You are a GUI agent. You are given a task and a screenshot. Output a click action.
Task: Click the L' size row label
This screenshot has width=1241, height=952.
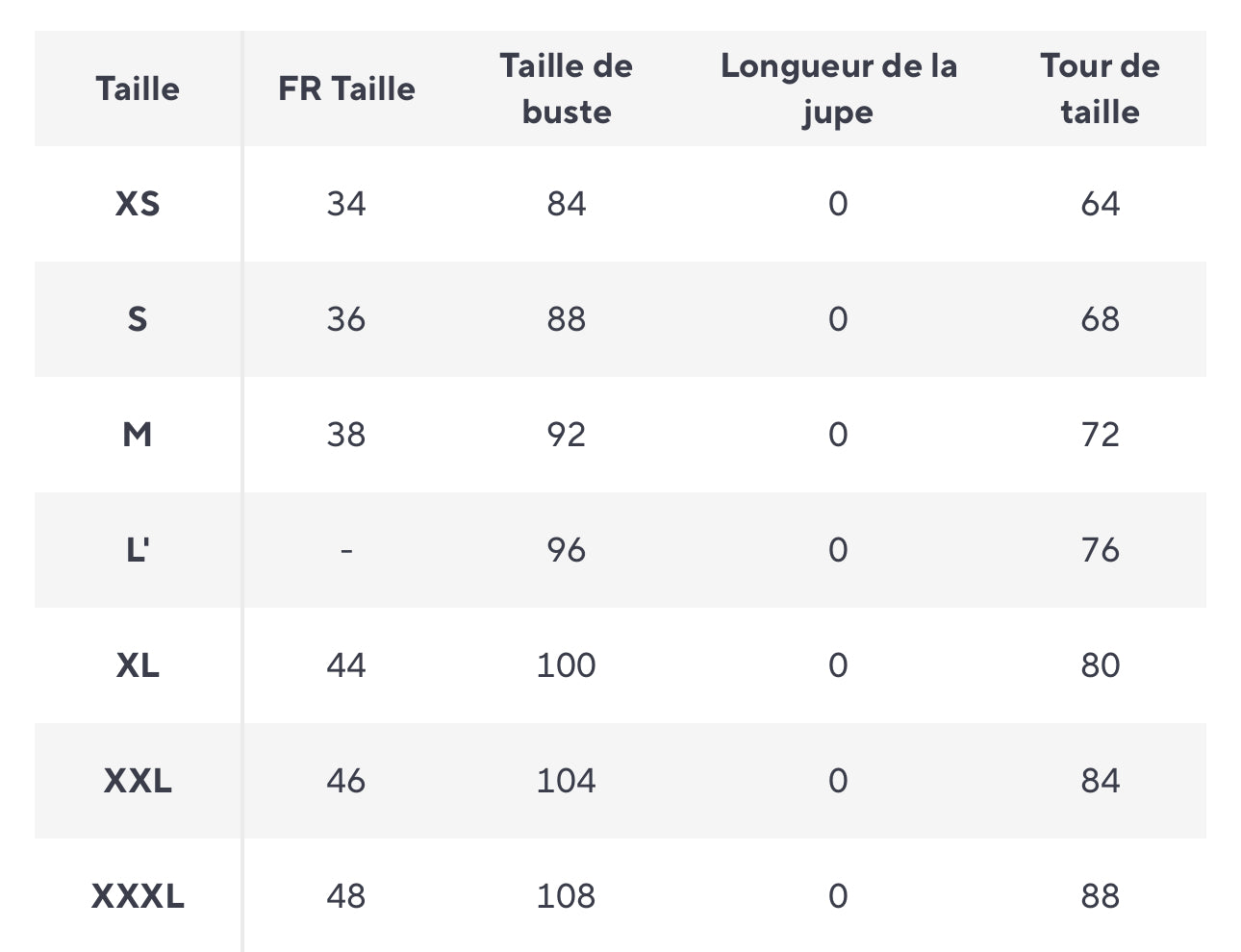(138, 550)
